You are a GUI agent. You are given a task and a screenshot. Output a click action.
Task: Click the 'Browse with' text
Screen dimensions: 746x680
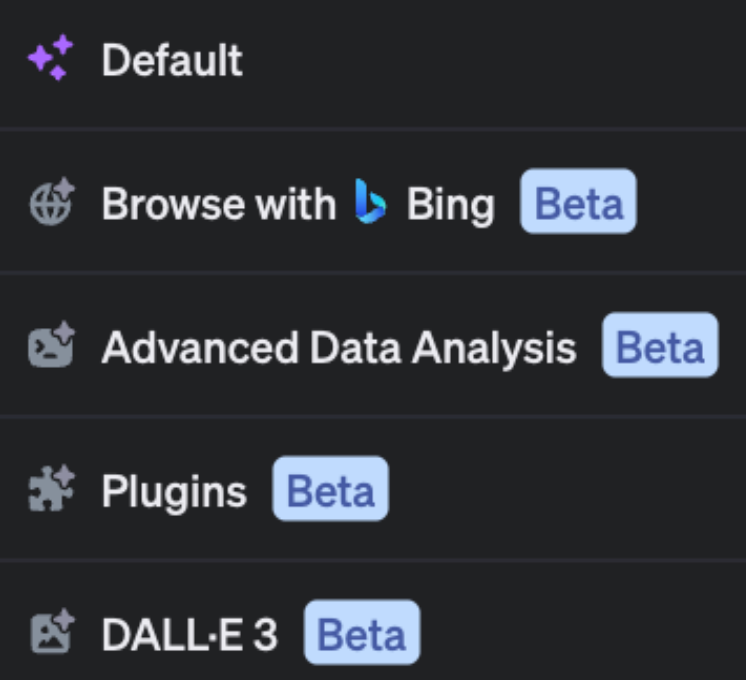click(x=218, y=204)
